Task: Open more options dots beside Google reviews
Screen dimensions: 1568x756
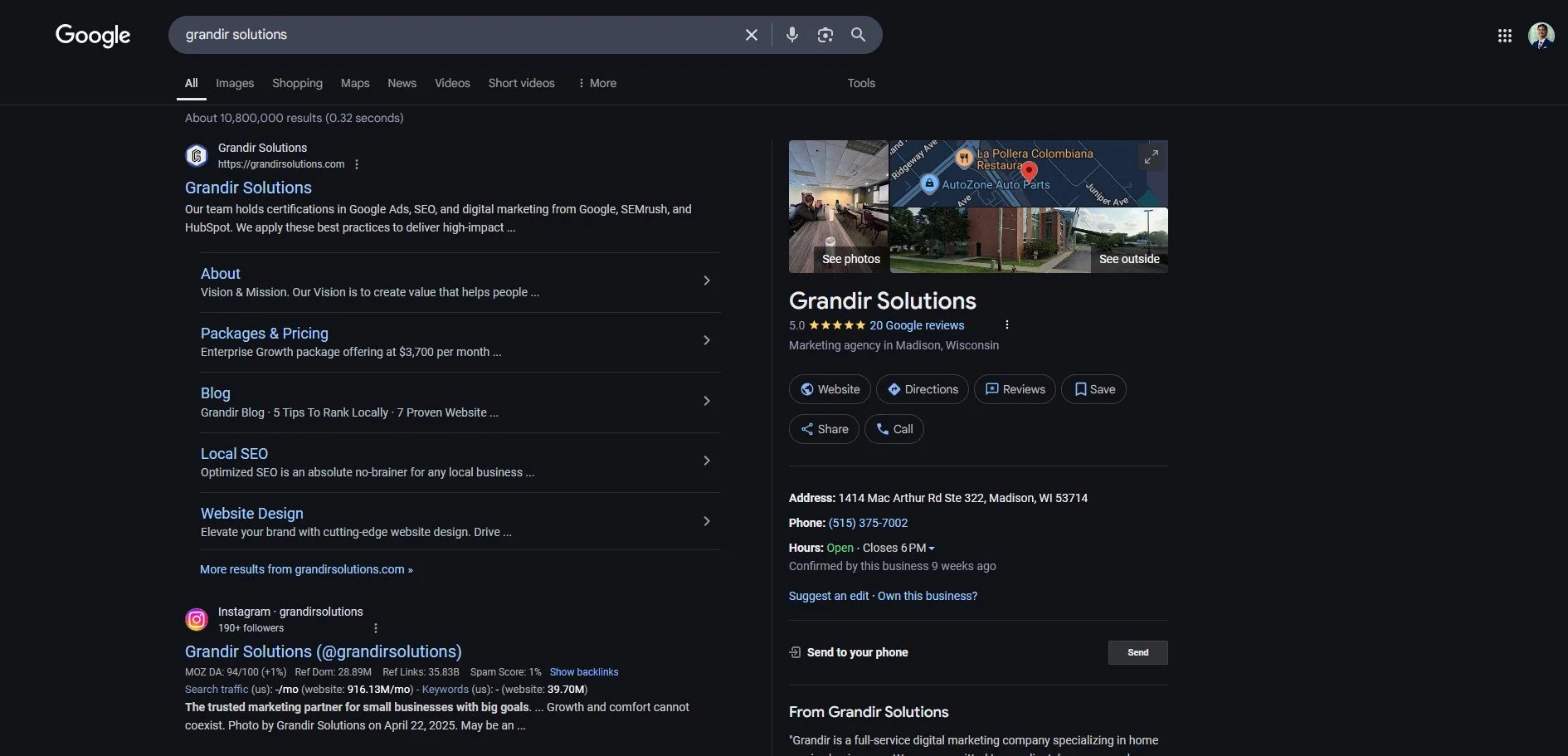Action: tap(1007, 325)
